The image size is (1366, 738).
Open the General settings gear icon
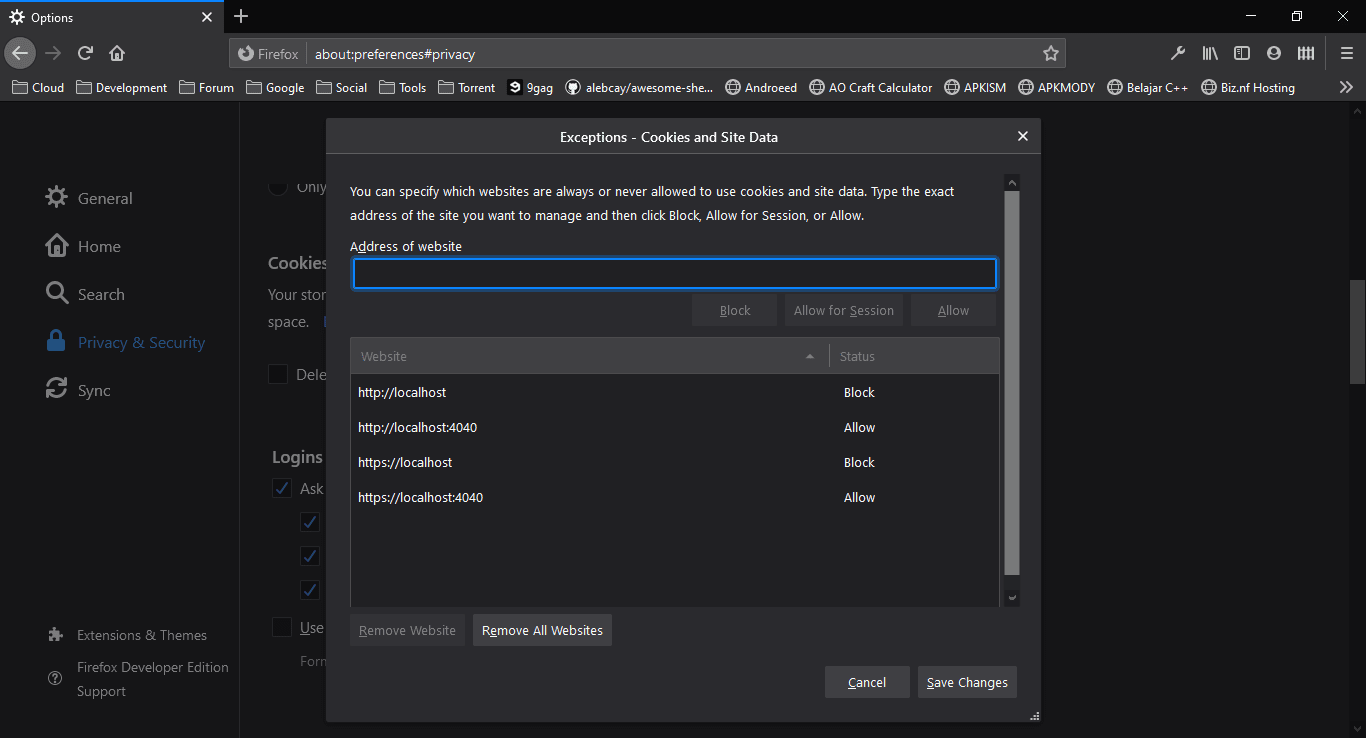57,198
